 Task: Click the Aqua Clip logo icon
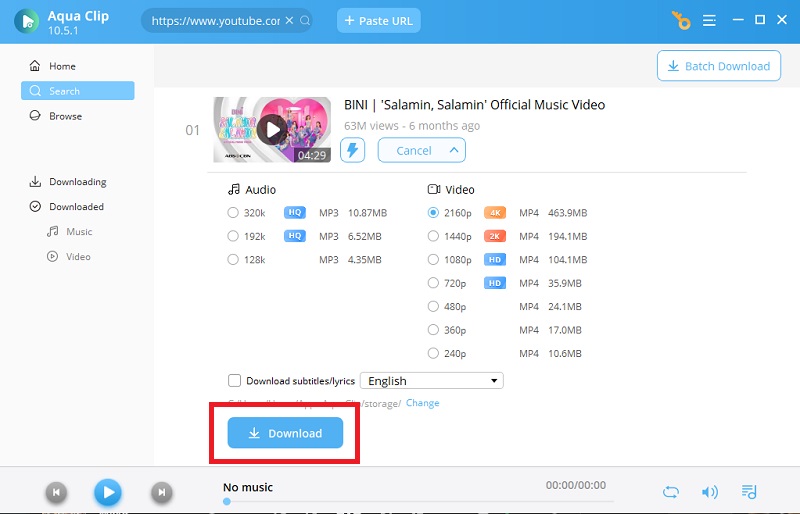point(27,21)
